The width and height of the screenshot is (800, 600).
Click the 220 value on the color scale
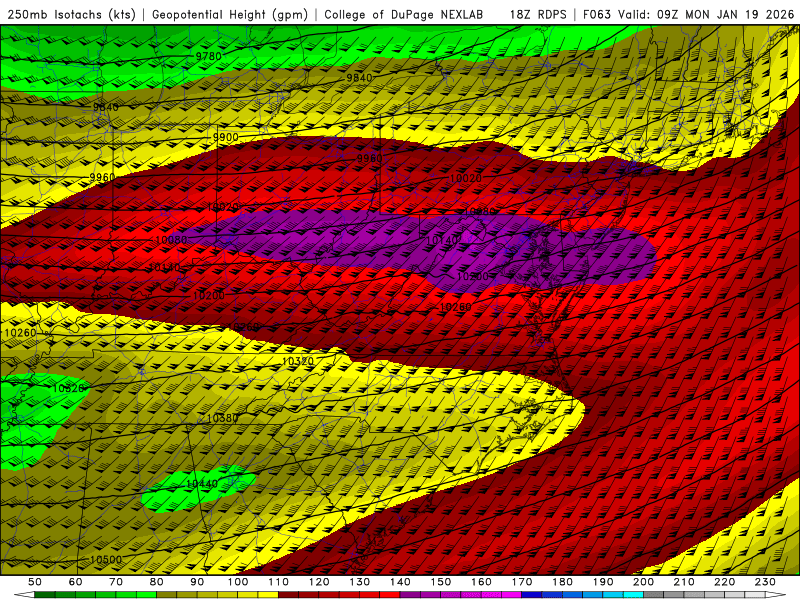725,582
